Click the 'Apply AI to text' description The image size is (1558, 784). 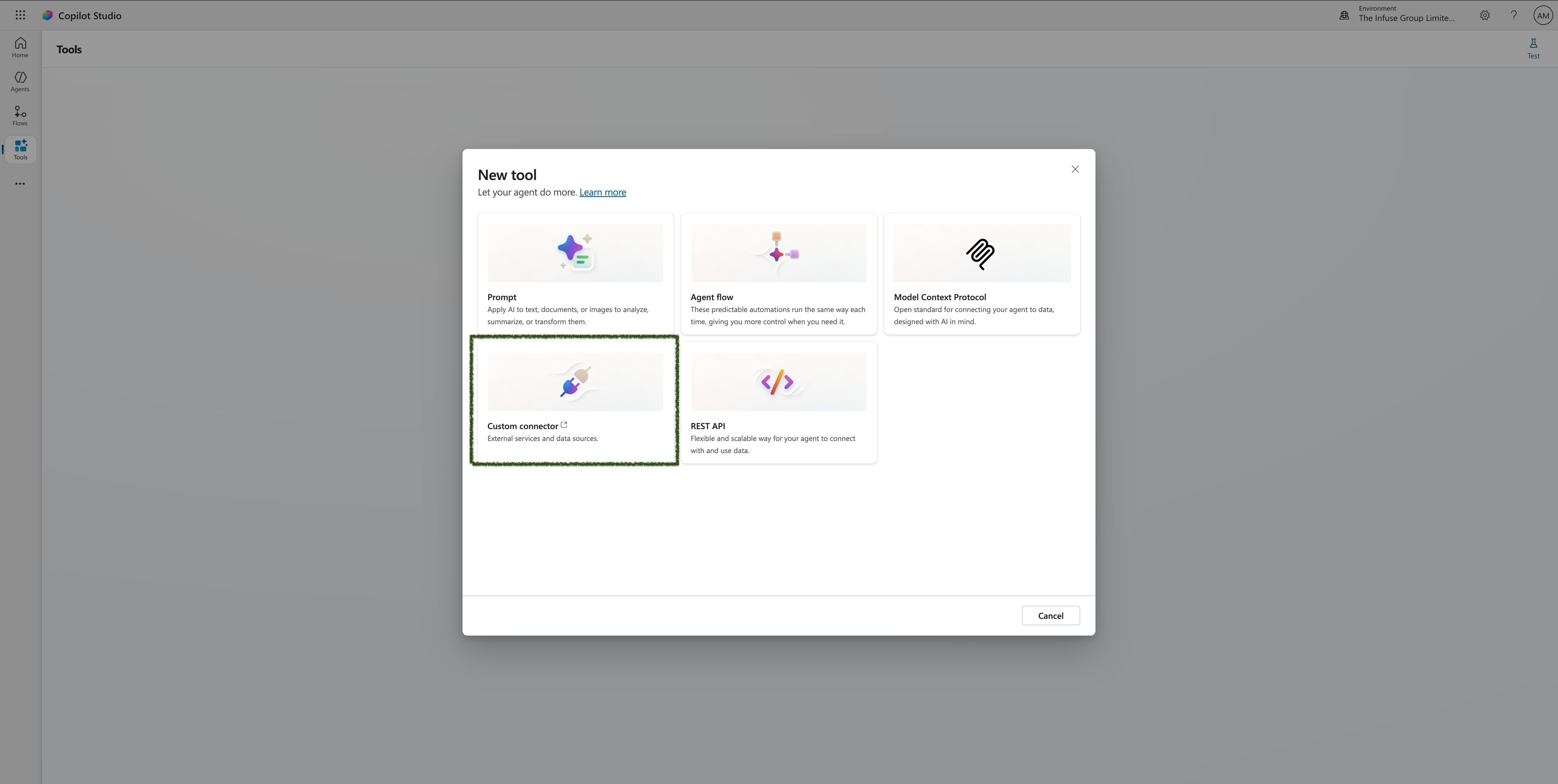(x=568, y=316)
